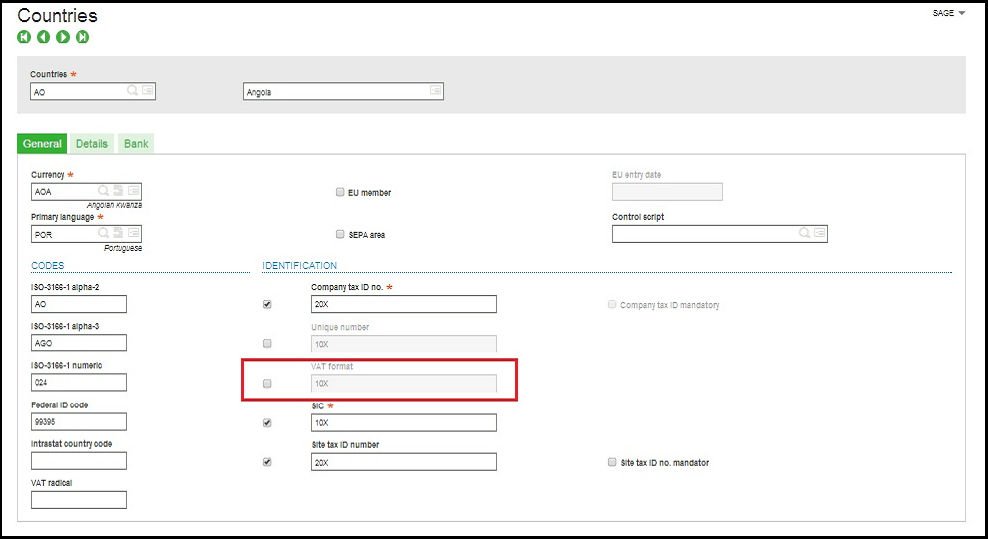Image resolution: width=988 pixels, height=539 pixels.
Task: Switch to the General tab
Action: click(x=42, y=144)
